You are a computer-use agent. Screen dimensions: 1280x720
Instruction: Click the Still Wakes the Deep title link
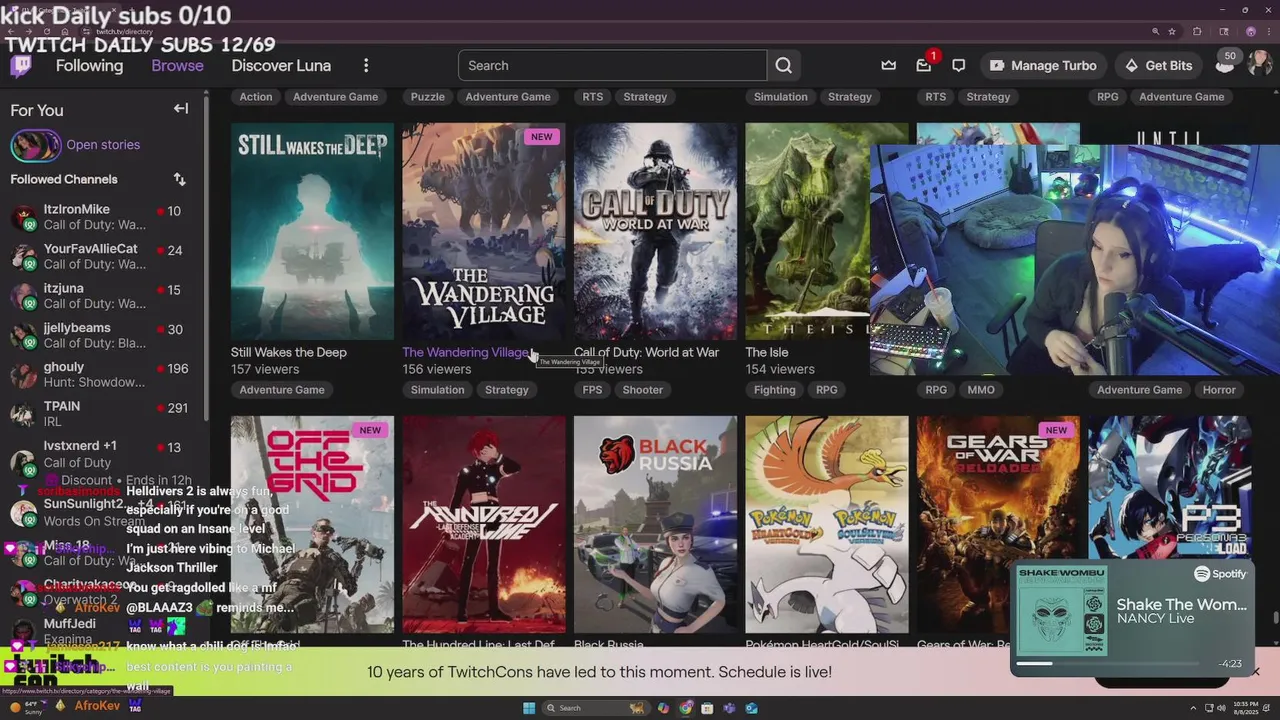[289, 352]
